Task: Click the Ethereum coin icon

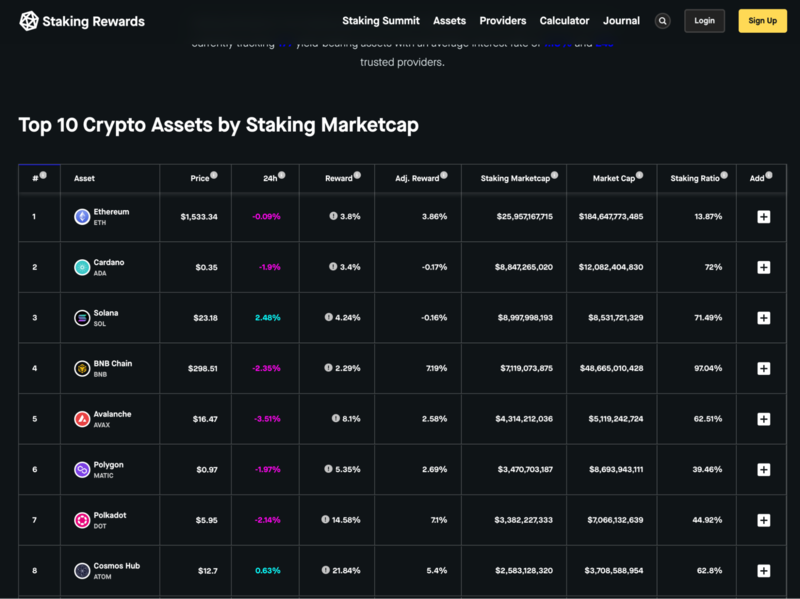Action: coord(82,216)
